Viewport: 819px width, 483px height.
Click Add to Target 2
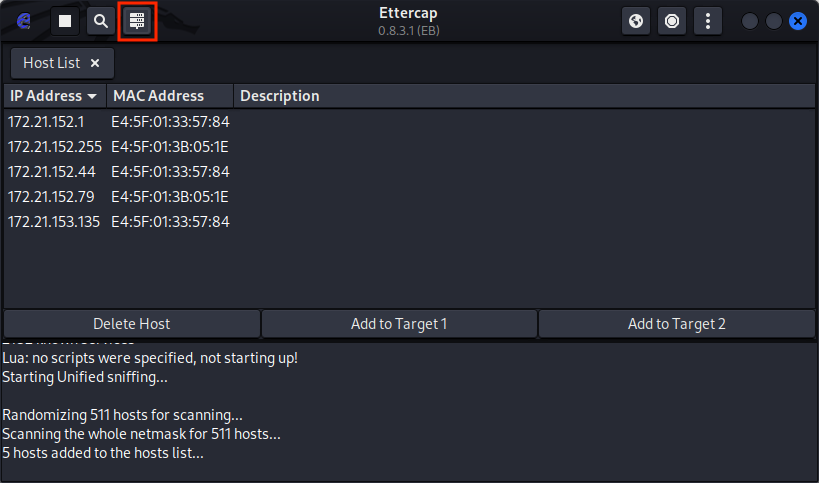[676, 324]
